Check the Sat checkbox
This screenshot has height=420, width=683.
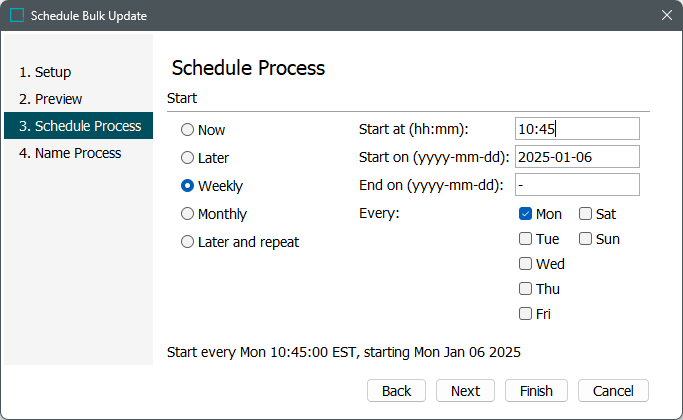point(585,214)
